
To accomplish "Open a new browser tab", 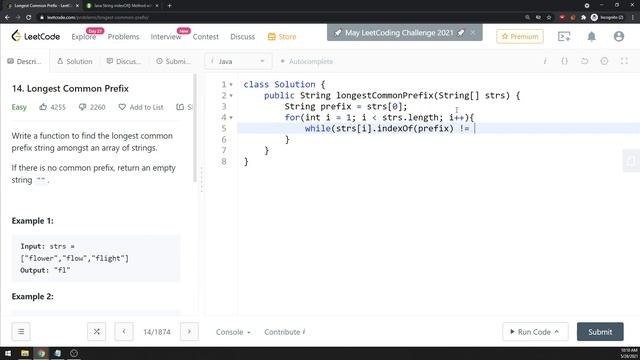I will tap(169, 6).
